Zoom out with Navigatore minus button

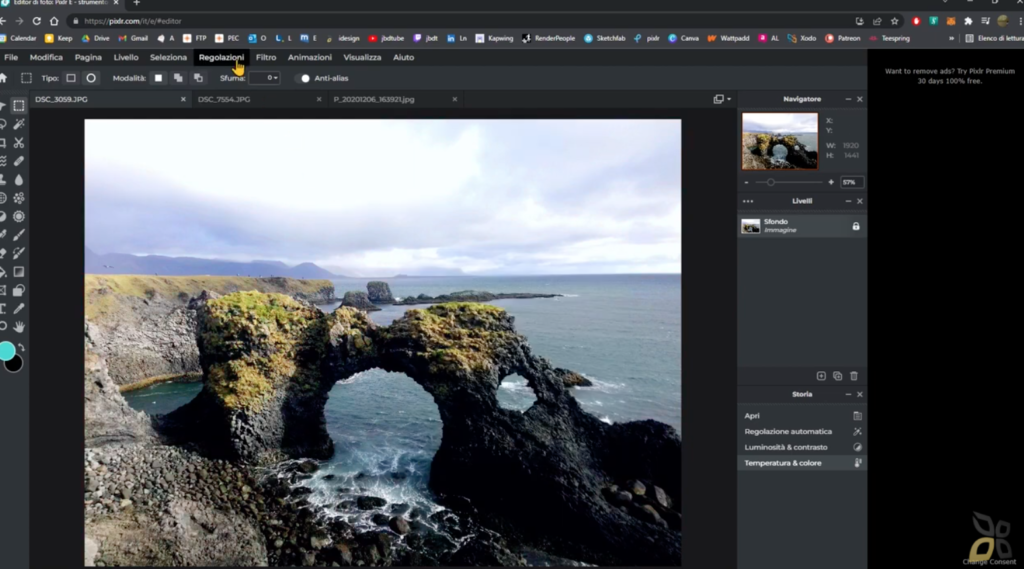(746, 182)
